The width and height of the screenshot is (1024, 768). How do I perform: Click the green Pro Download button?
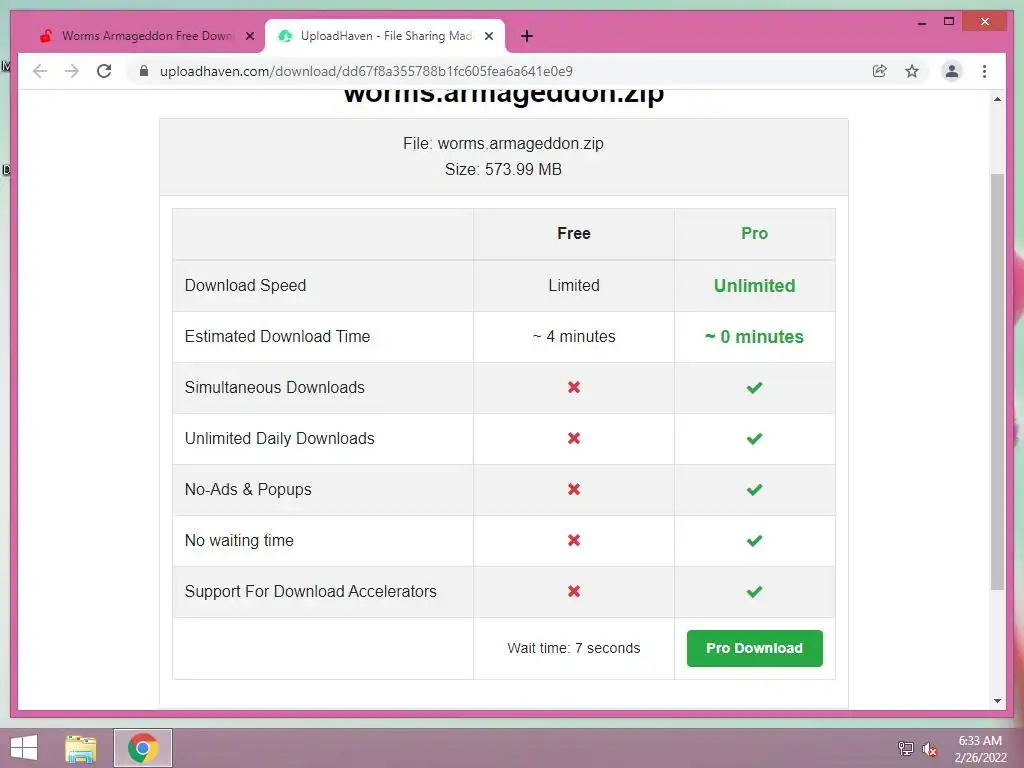pos(754,648)
